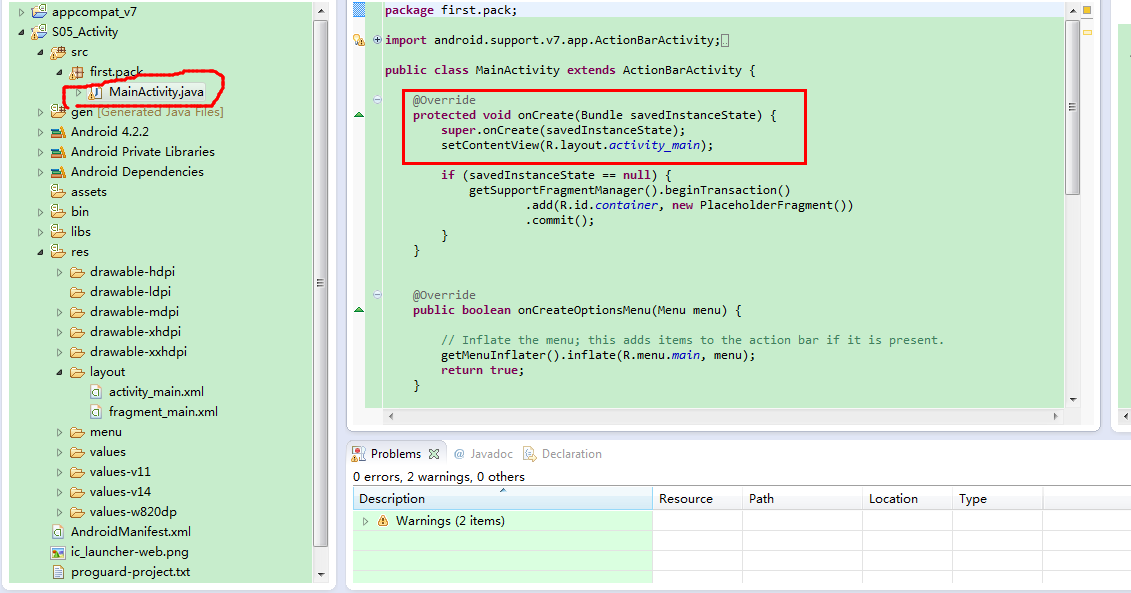The height and width of the screenshot is (593, 1131).
Task: Collapse the S05_Activity project
Action: [22, 32]
